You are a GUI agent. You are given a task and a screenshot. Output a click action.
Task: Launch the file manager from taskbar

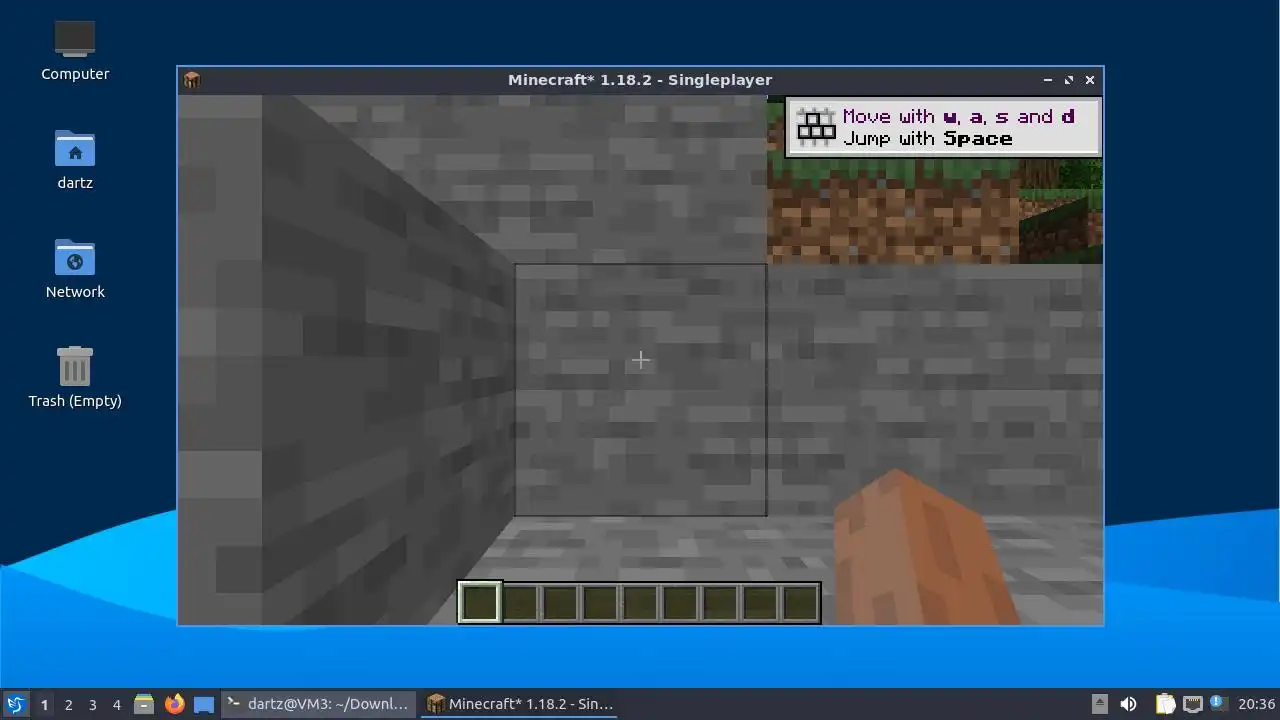pos(144,704)
